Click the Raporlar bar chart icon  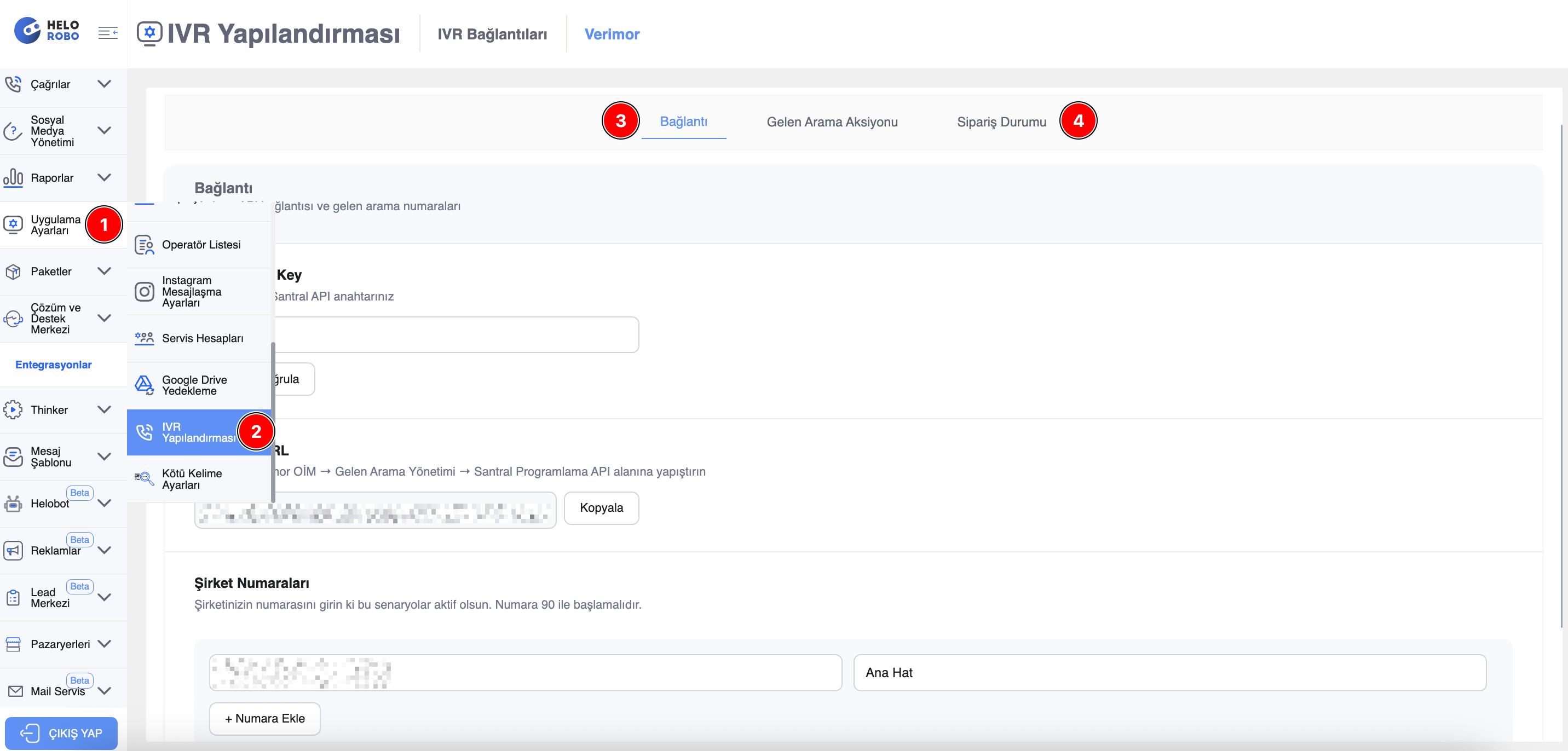pyautogui.click(x=13, y=178)
